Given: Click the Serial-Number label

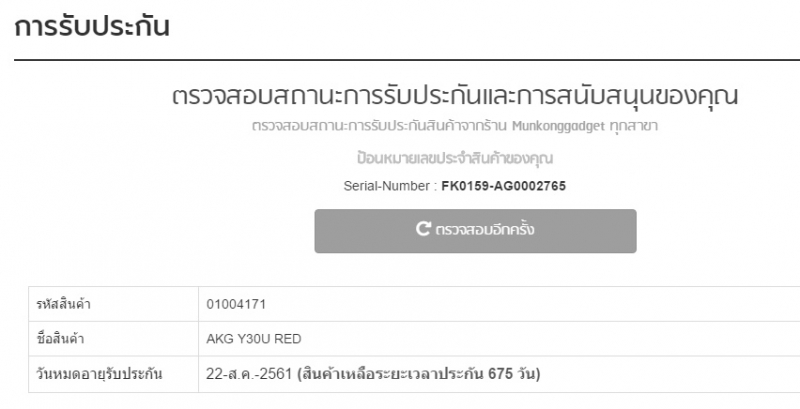Looking at the screenshot, I should pyautogui.click(x=387, y=185).
